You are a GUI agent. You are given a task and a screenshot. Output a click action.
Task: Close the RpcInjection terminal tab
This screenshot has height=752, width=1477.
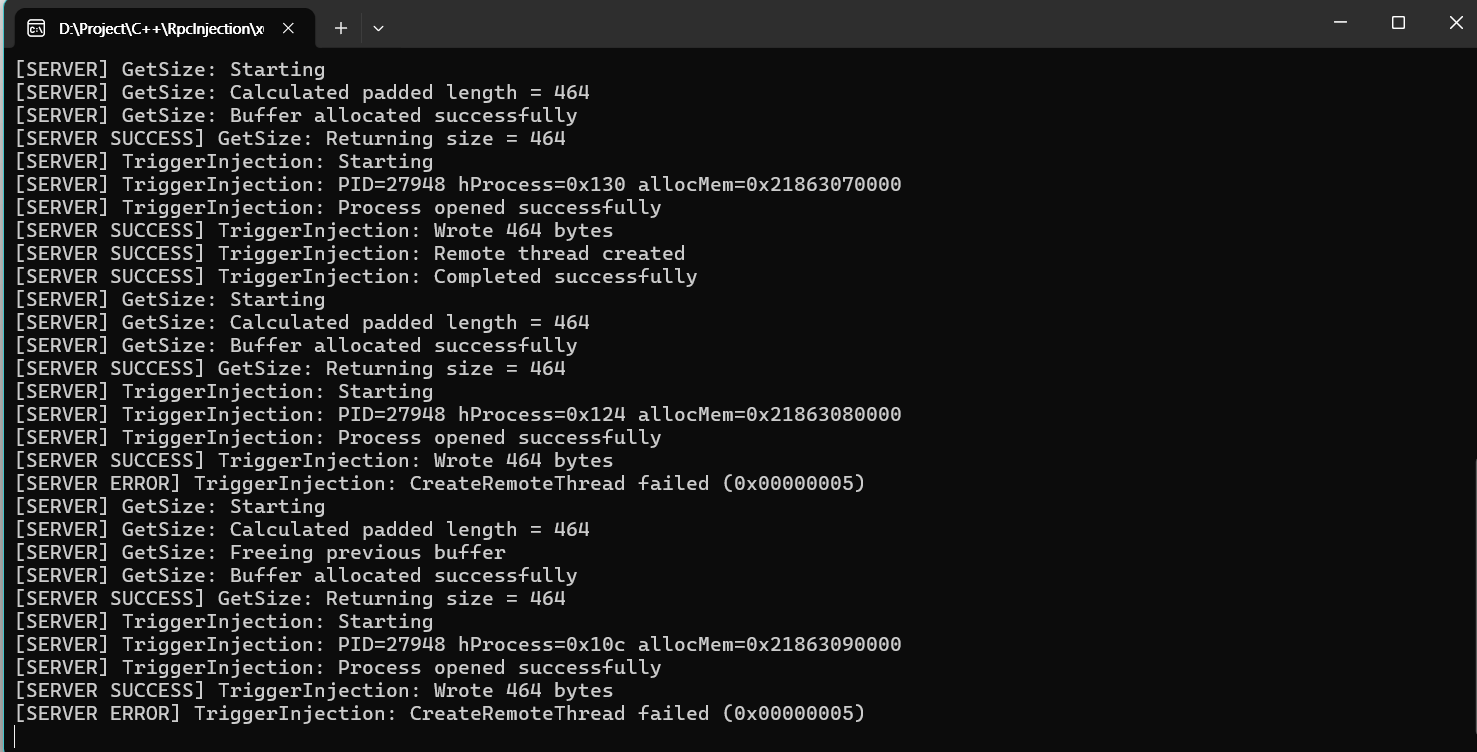[288, 28]
